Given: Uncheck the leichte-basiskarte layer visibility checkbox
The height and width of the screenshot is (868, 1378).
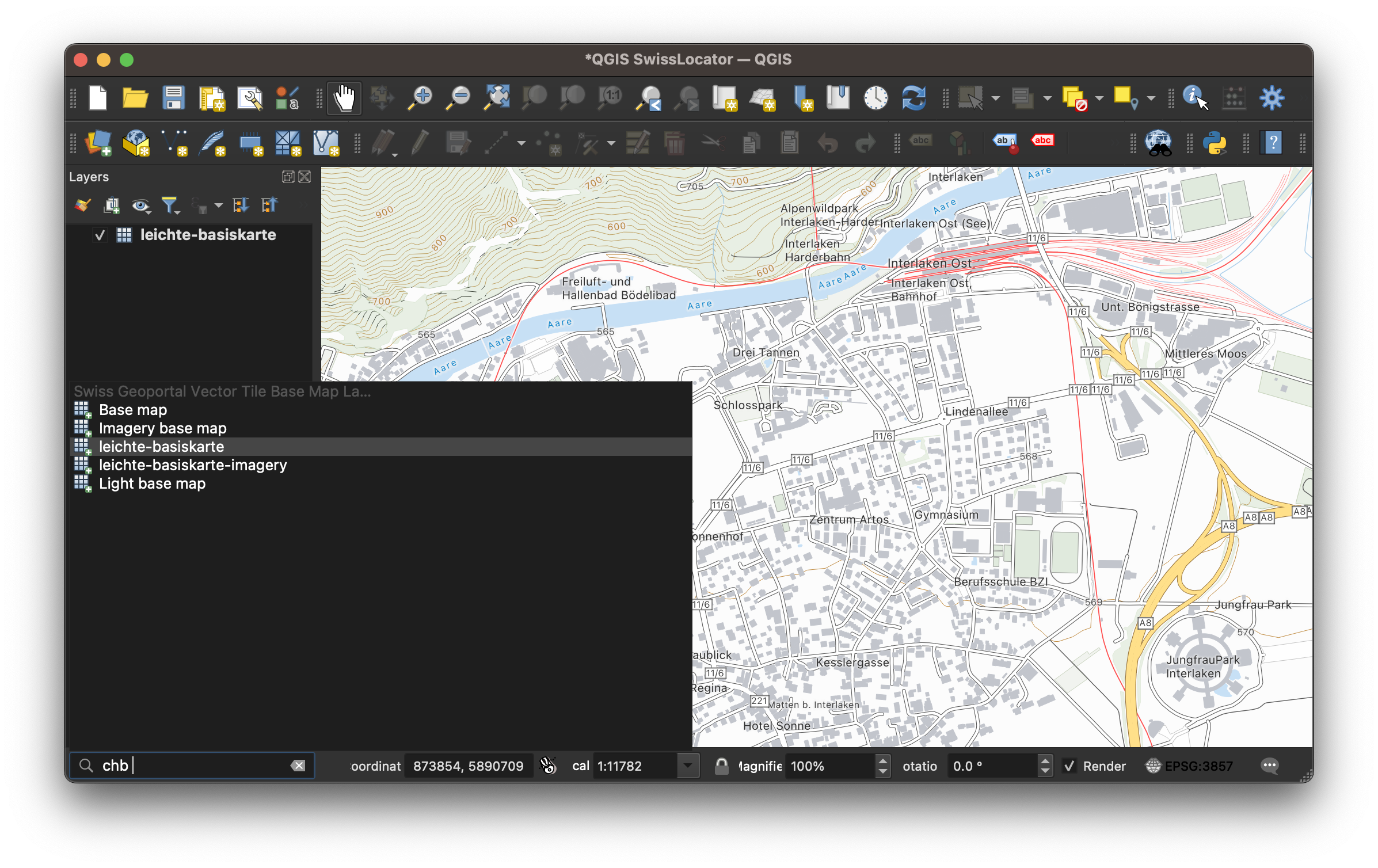Looking at the screenshot, I should (x=100, y=235).
